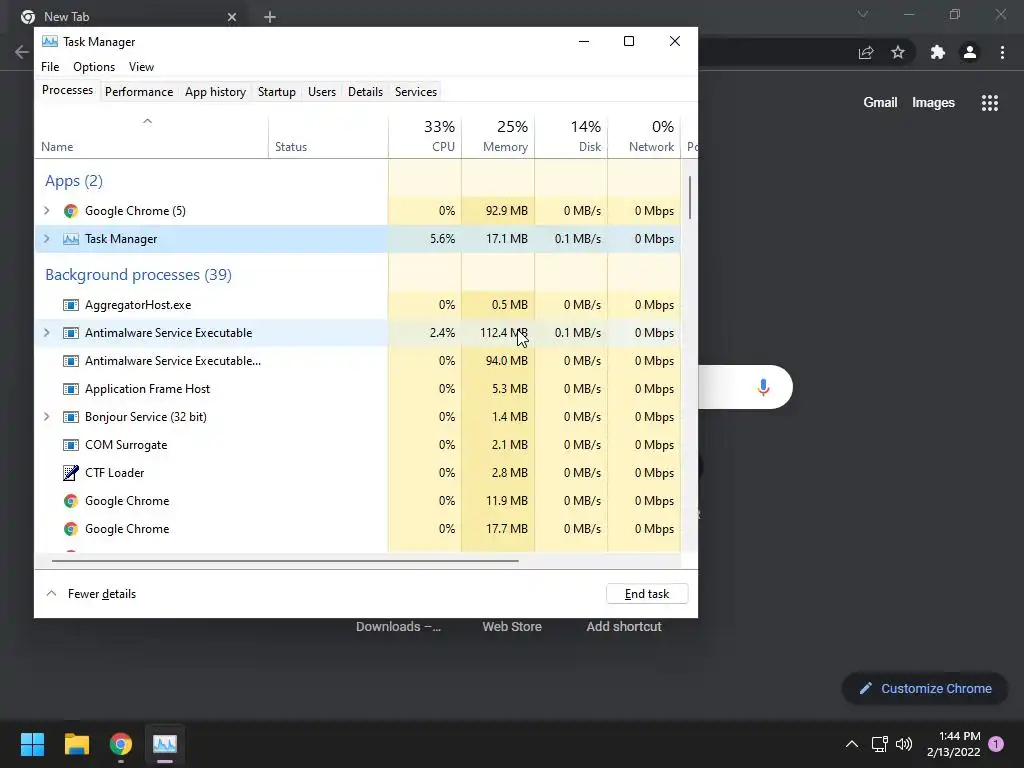The image size is (1024, 768).
Task: Open the Windows Start menu
Action: coord(32,744)
